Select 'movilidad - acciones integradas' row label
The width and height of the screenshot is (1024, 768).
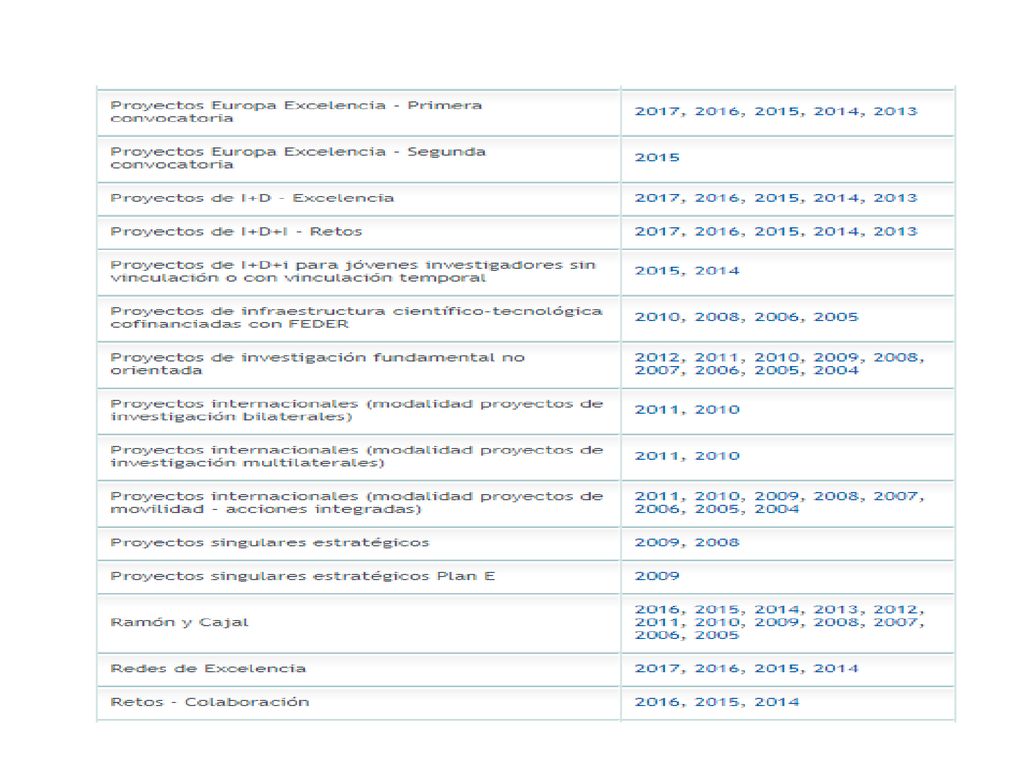[x=357, y=503]
